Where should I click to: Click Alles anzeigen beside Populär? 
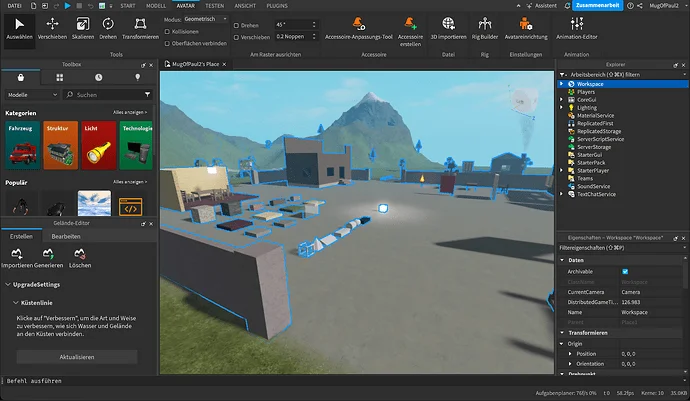coord(130,182)
